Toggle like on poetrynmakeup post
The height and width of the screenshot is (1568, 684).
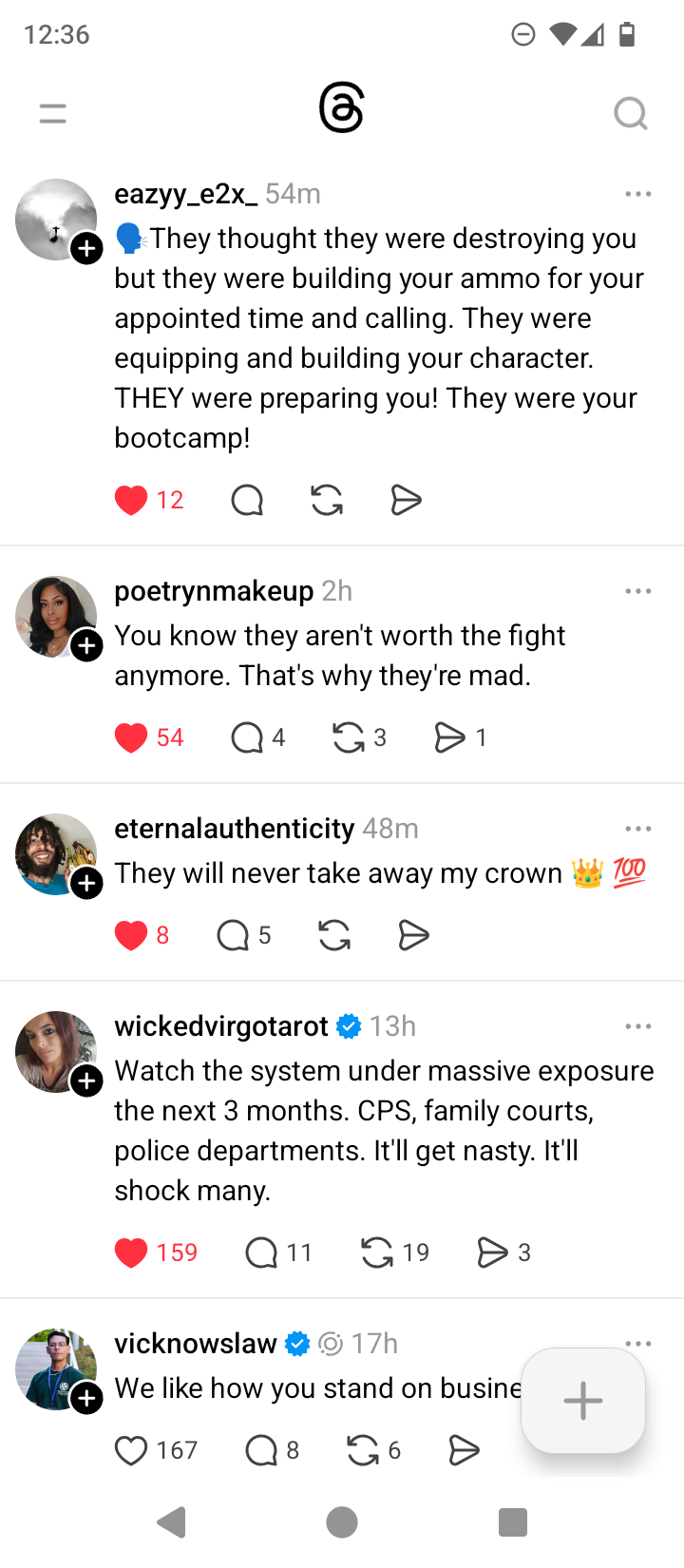pos(131,737)
